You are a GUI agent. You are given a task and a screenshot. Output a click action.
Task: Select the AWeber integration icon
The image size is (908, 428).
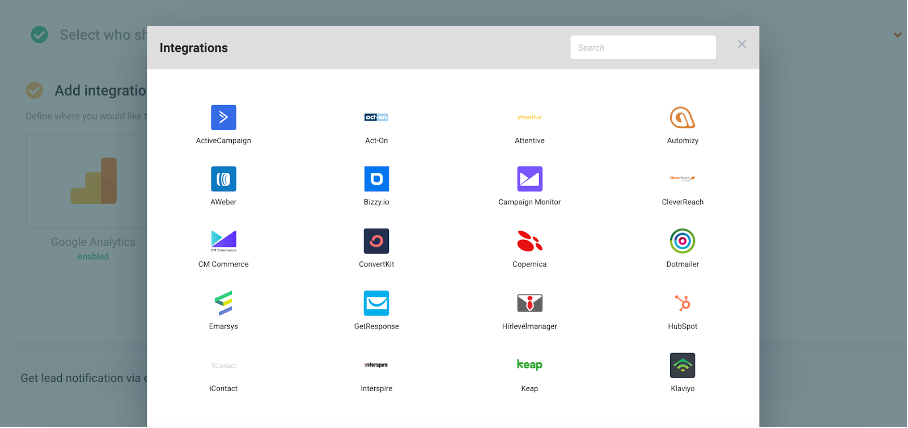click(223, 179)
